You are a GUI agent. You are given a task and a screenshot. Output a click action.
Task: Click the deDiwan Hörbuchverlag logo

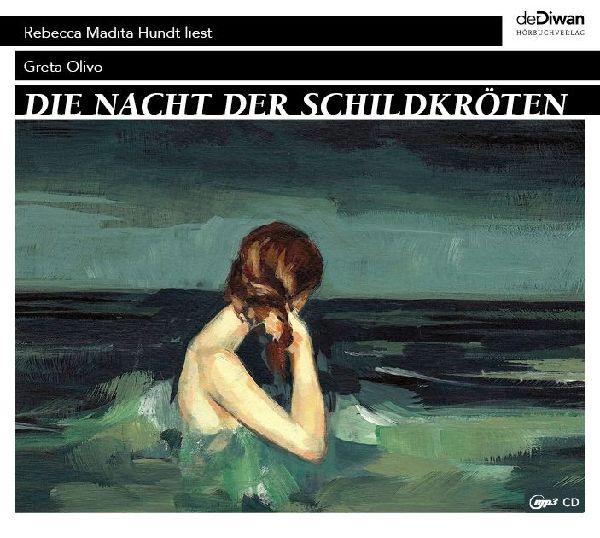pos(550,24)
